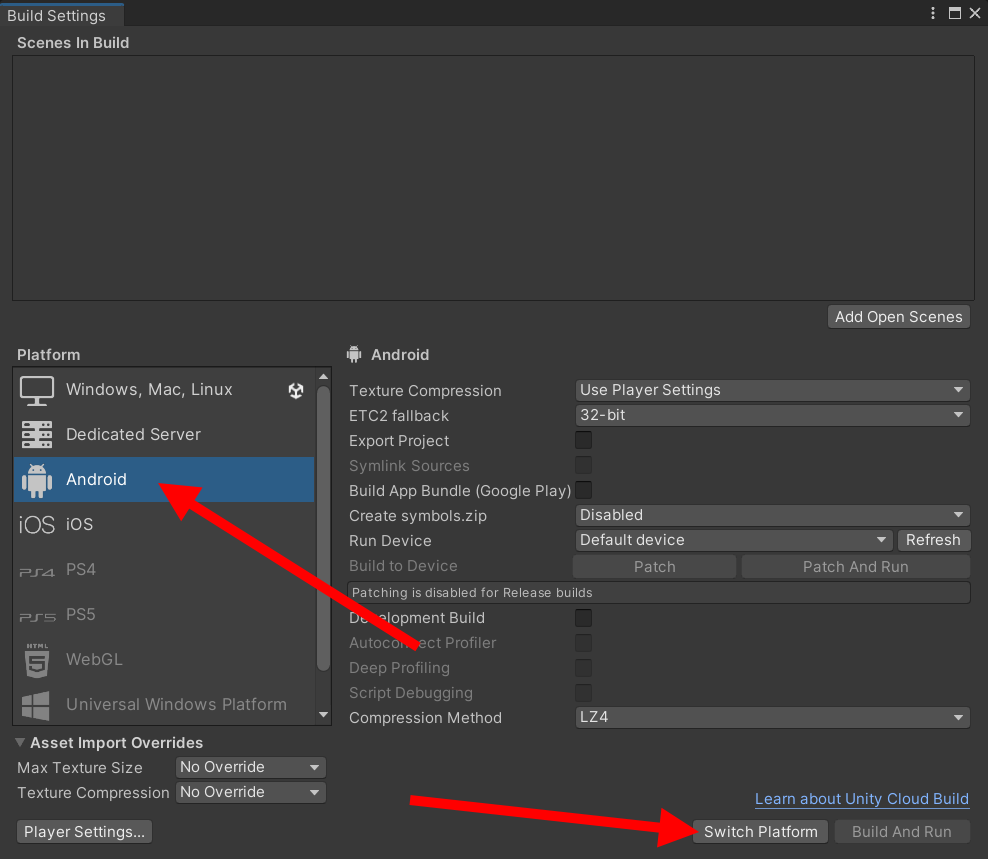
Task: Open the Max Texture Size override dropdown
Action: pos(251,767)
